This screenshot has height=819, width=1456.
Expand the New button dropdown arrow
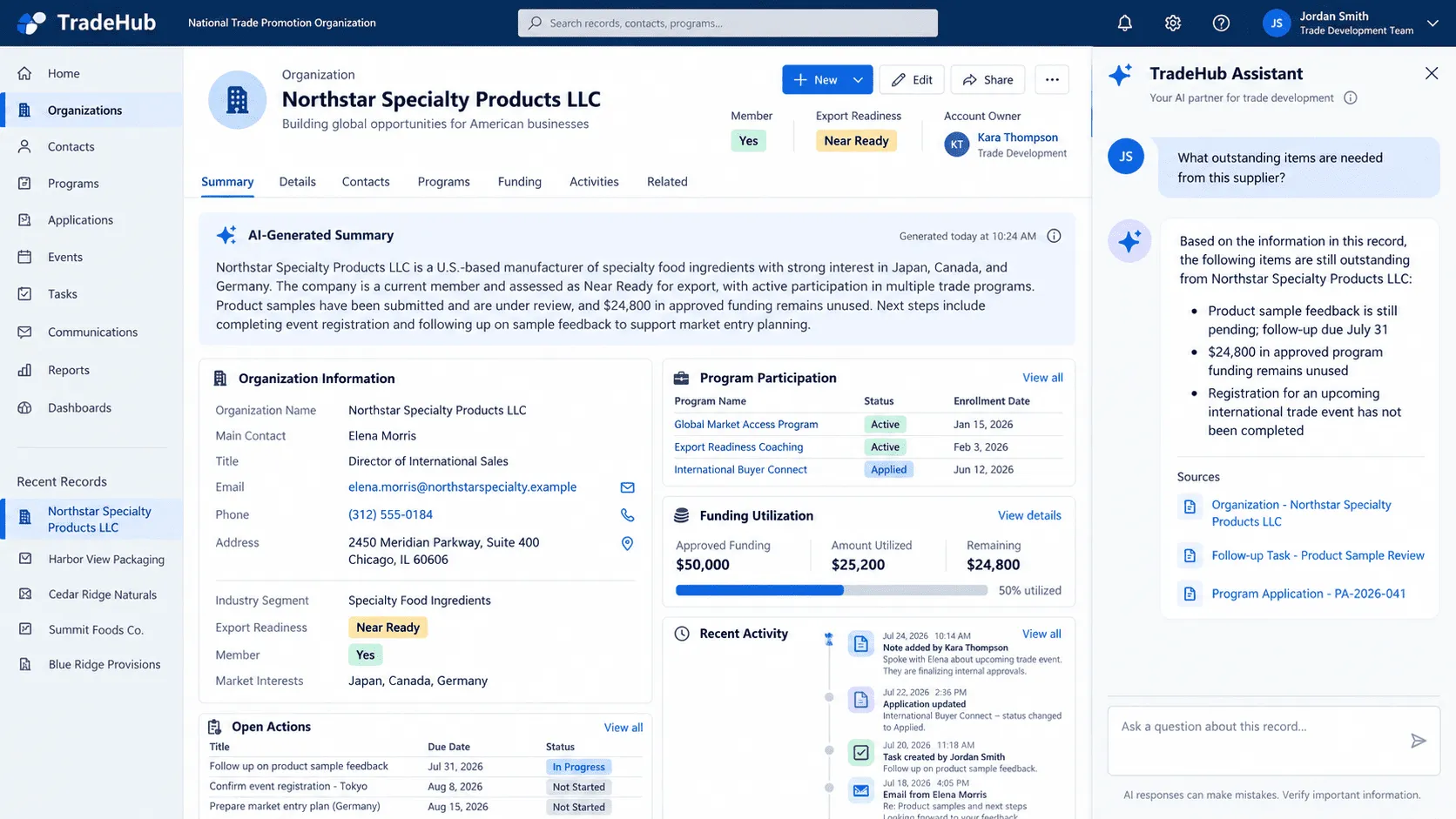point(859,80)
